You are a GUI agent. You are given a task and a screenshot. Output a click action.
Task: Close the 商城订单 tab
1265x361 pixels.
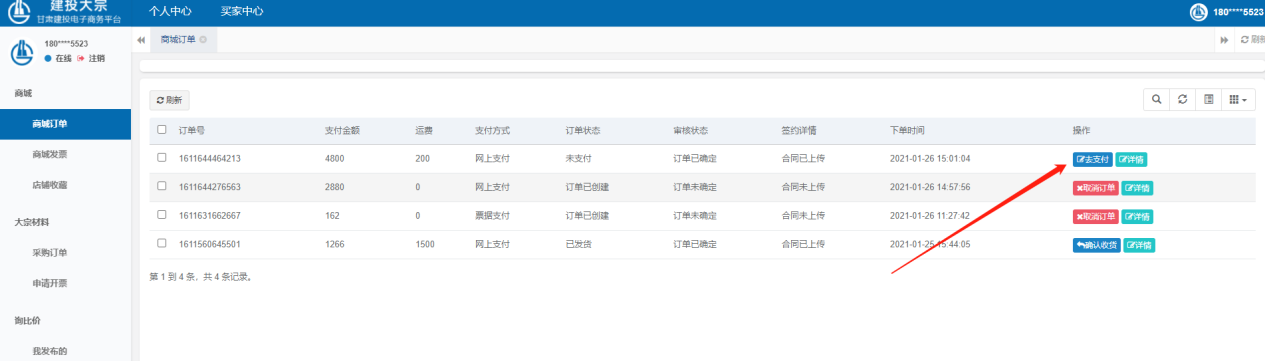pos(203,39)
